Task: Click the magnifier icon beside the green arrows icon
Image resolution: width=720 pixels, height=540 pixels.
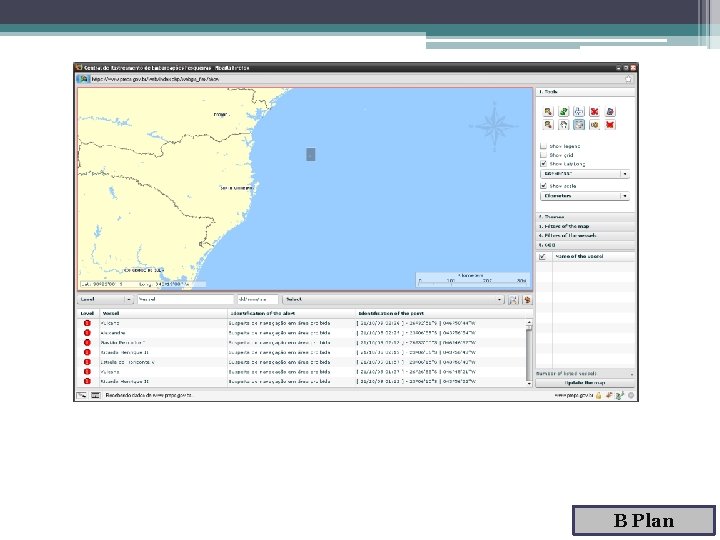Action: pyautogui.click(x=548, y=112)
